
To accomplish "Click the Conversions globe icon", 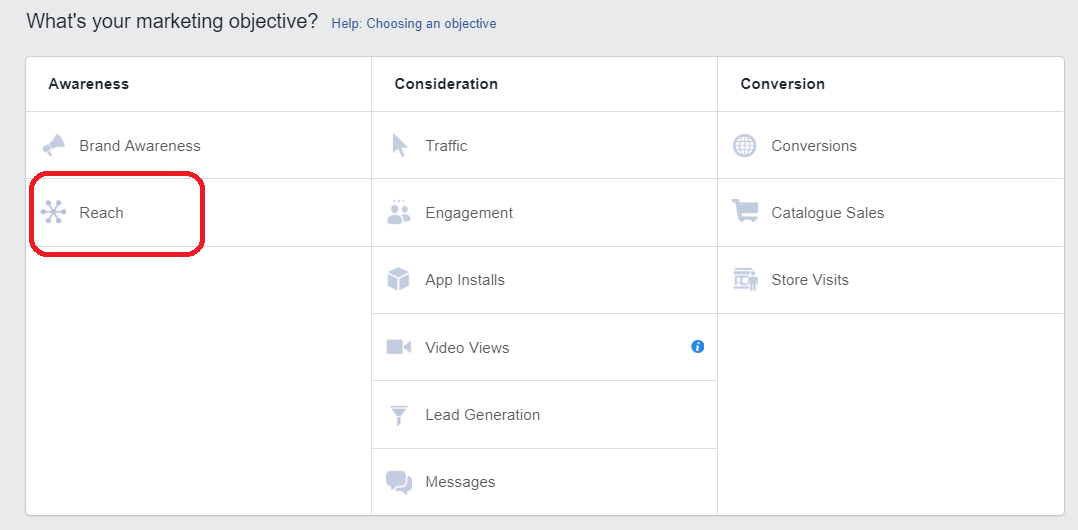I will click(x=745, y=145).
